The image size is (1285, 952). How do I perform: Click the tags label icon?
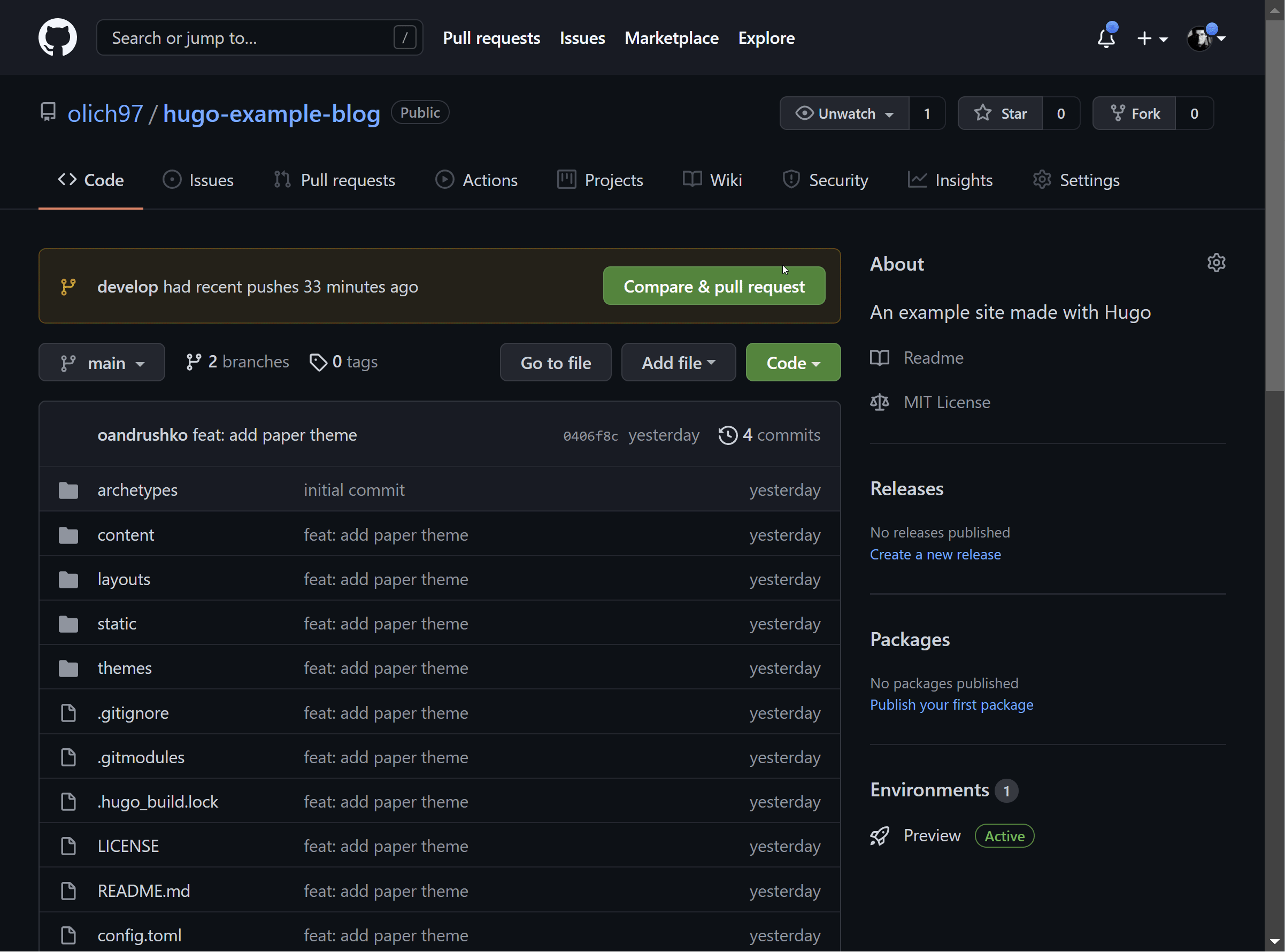tap(318, 362)
